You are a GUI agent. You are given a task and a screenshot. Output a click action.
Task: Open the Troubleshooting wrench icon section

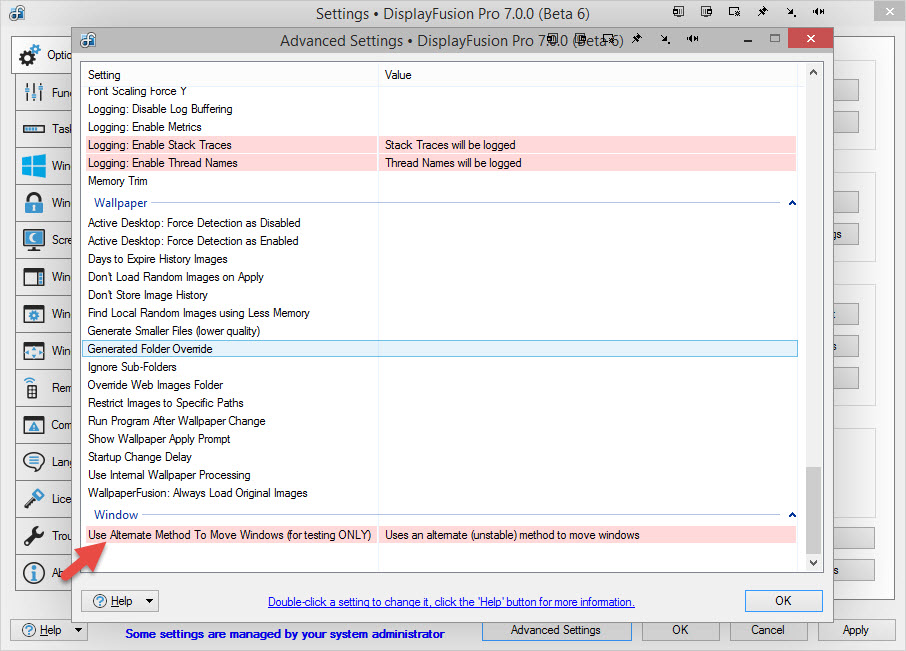(34, 536)
